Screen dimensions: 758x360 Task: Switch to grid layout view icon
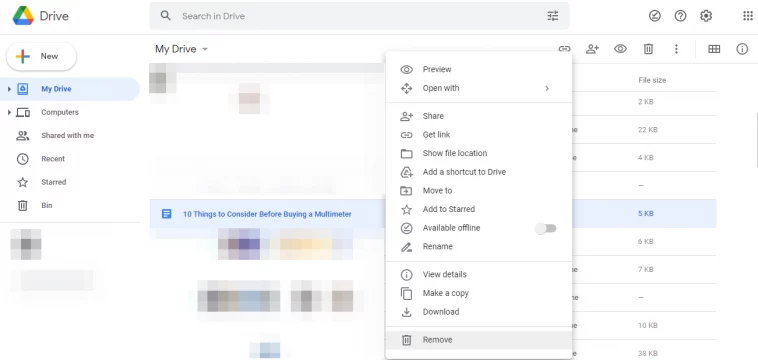714,49
